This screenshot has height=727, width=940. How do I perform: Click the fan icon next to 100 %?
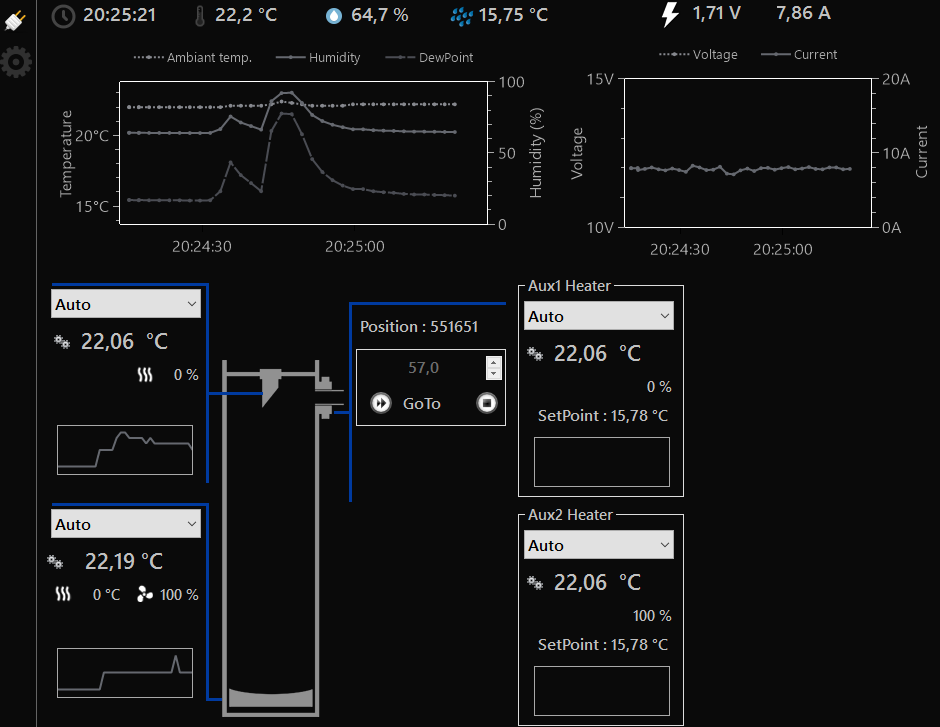pyautogui.click(x=144, y=594)
